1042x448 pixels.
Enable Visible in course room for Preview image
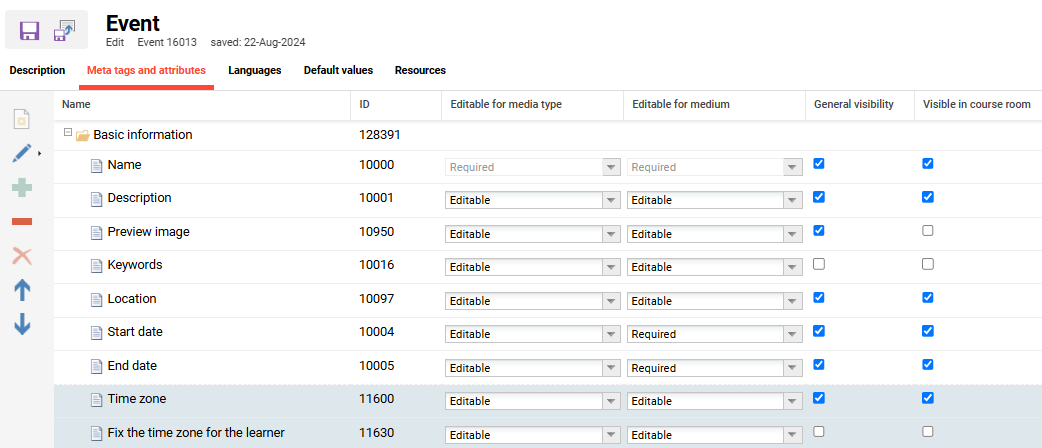(928, 231)
